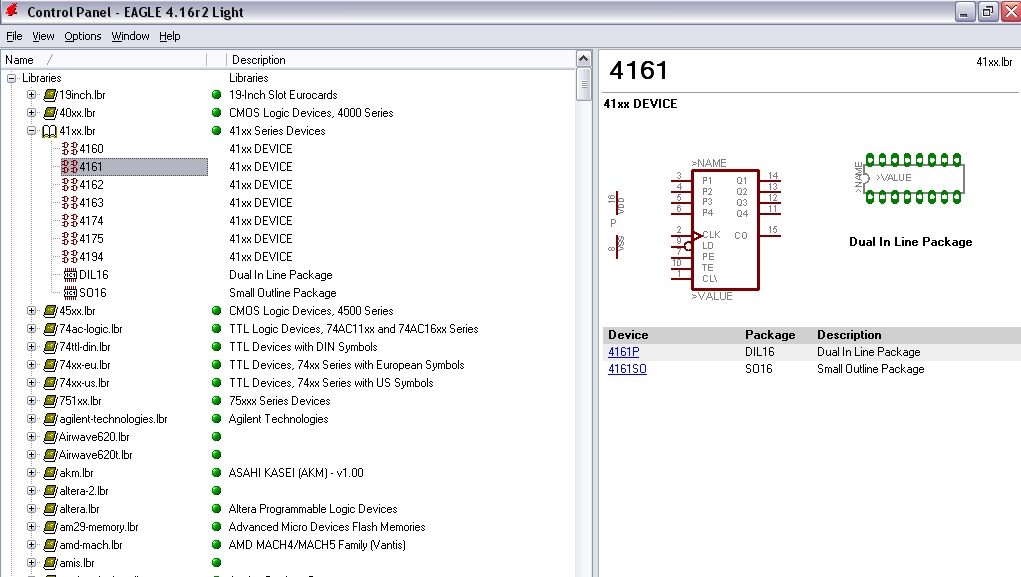This screenshot has height=577, width=1021.
Task: Toggle the green in-use dot for 19inch.lbr
Action: pyautogui.click(x=217, y=95)
